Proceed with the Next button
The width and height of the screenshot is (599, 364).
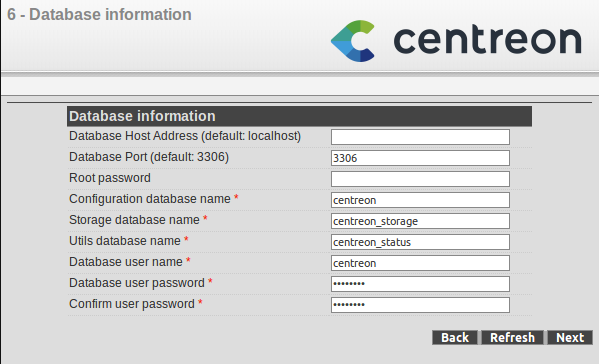tap(570, 338)
